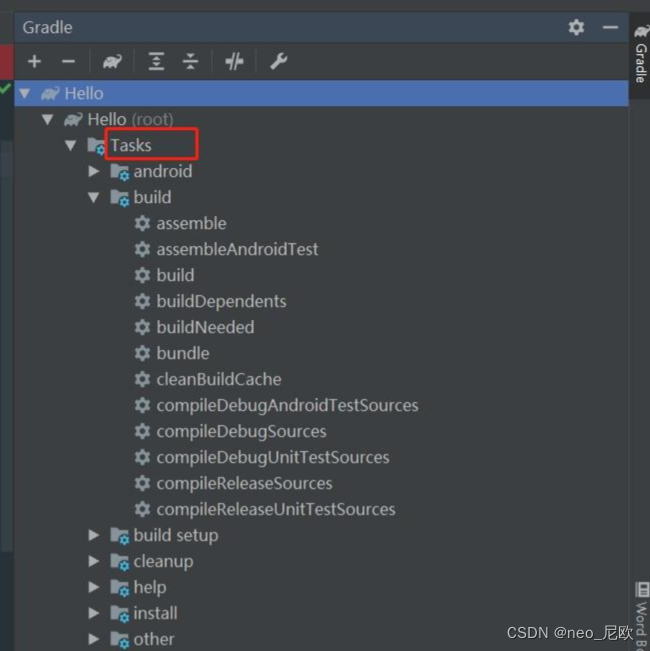Screen dimensions: 650x651
Task: Click the Collapse All toolbar icon
Action: (190, 61)
